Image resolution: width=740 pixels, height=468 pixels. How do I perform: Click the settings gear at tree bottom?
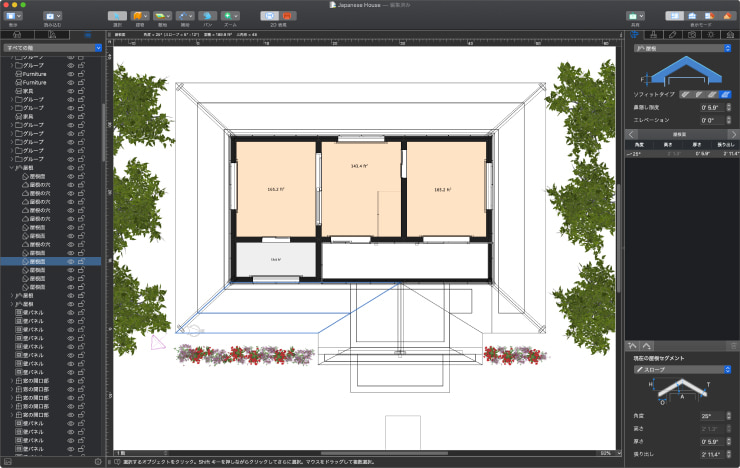coord(98,462)
